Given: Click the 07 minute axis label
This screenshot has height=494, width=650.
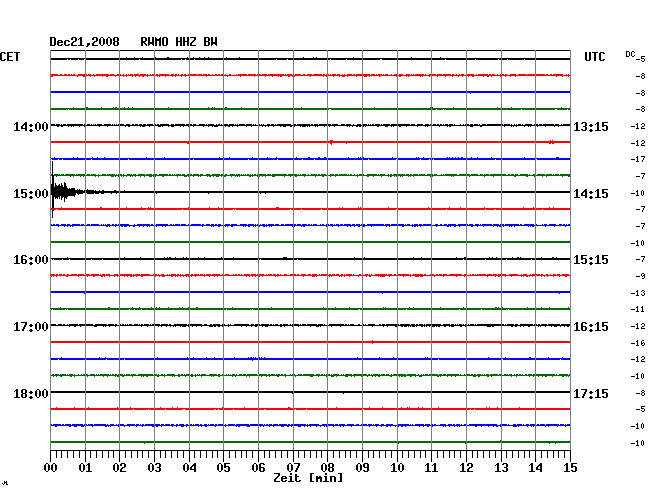Looking at the screenshot, I should [x=293, y=467].
